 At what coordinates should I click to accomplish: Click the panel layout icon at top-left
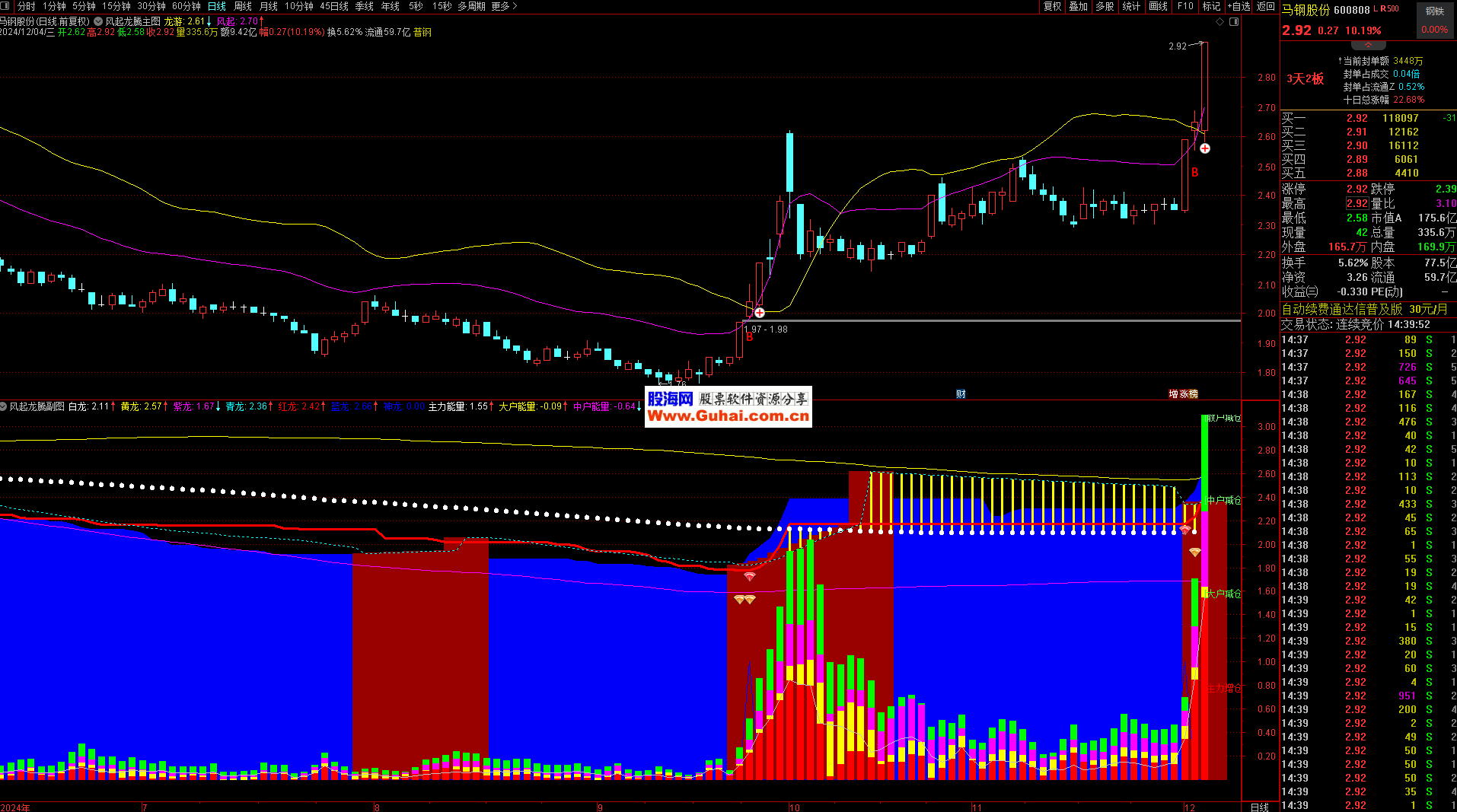tap(5, 6)
